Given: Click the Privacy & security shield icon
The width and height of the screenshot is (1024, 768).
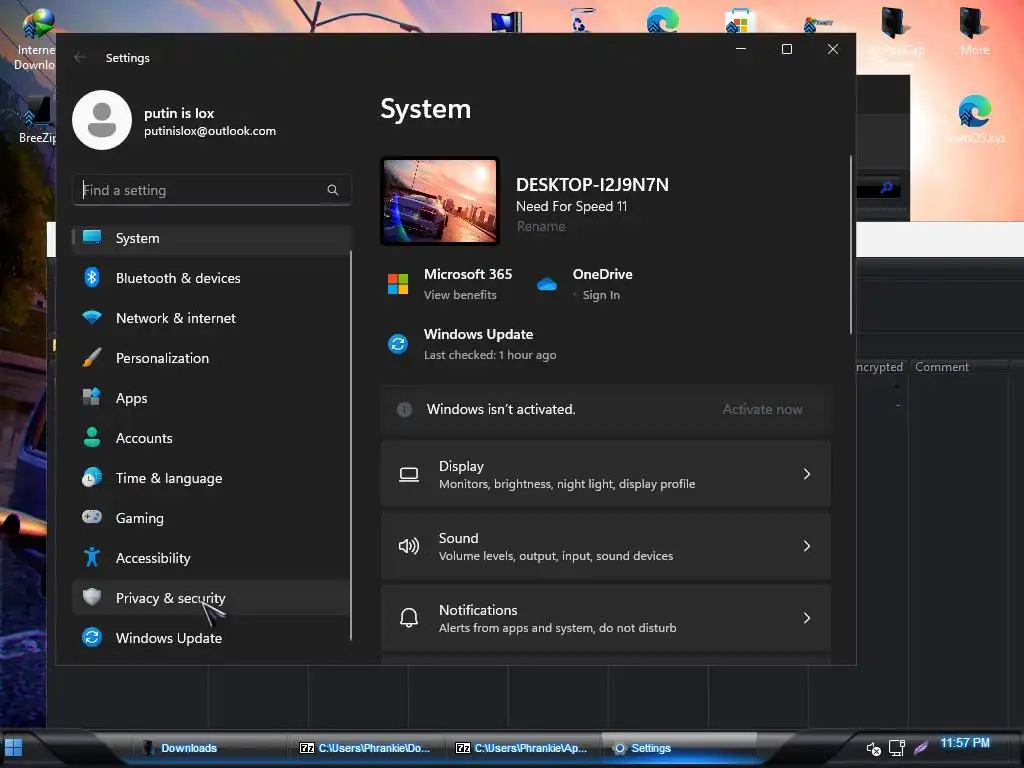Looking at the screenshot, I should click(x=92, y=596).
